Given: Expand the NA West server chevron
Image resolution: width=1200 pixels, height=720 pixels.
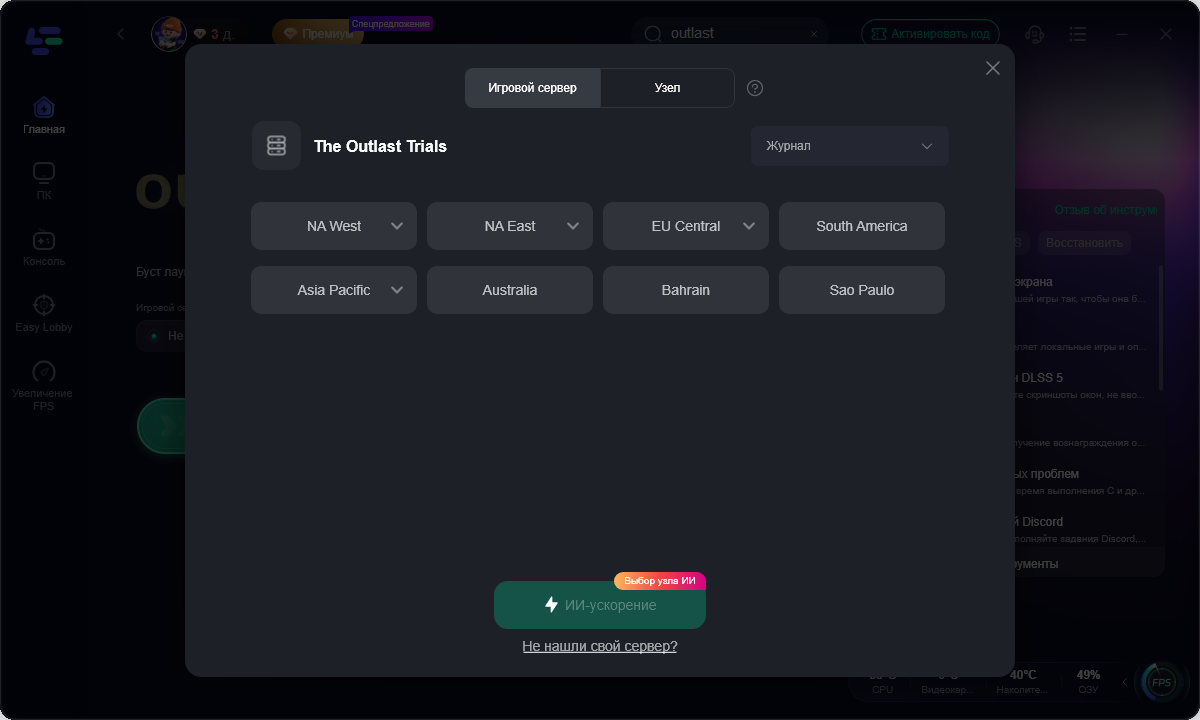Looking at the screenshot, I should click(x=397, y=226).
